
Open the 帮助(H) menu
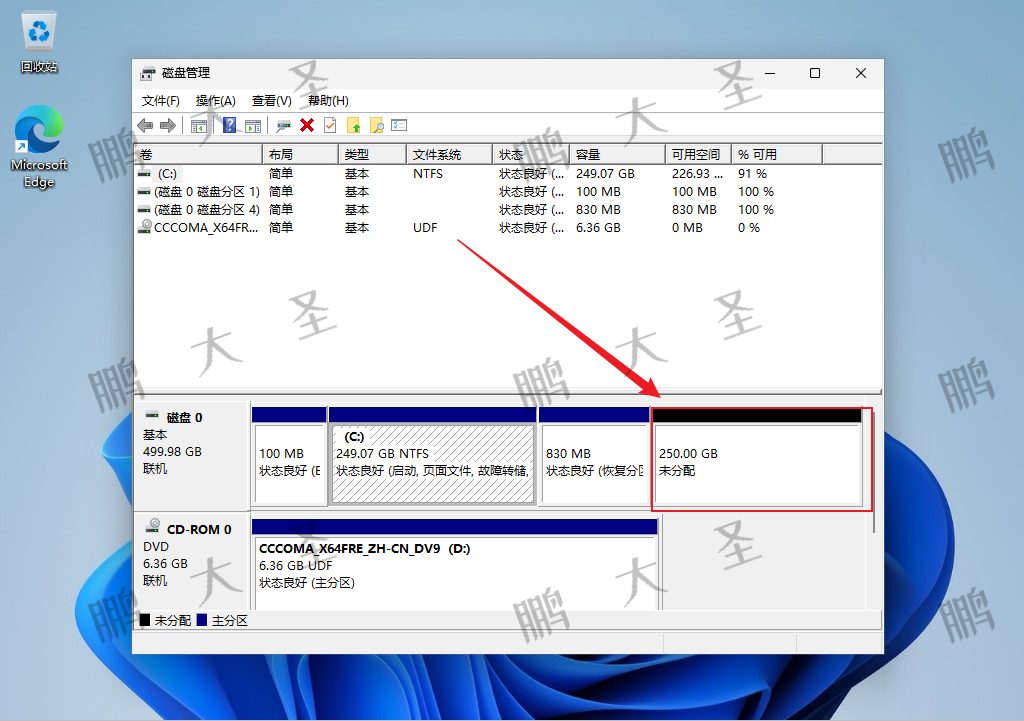[328, 101]
